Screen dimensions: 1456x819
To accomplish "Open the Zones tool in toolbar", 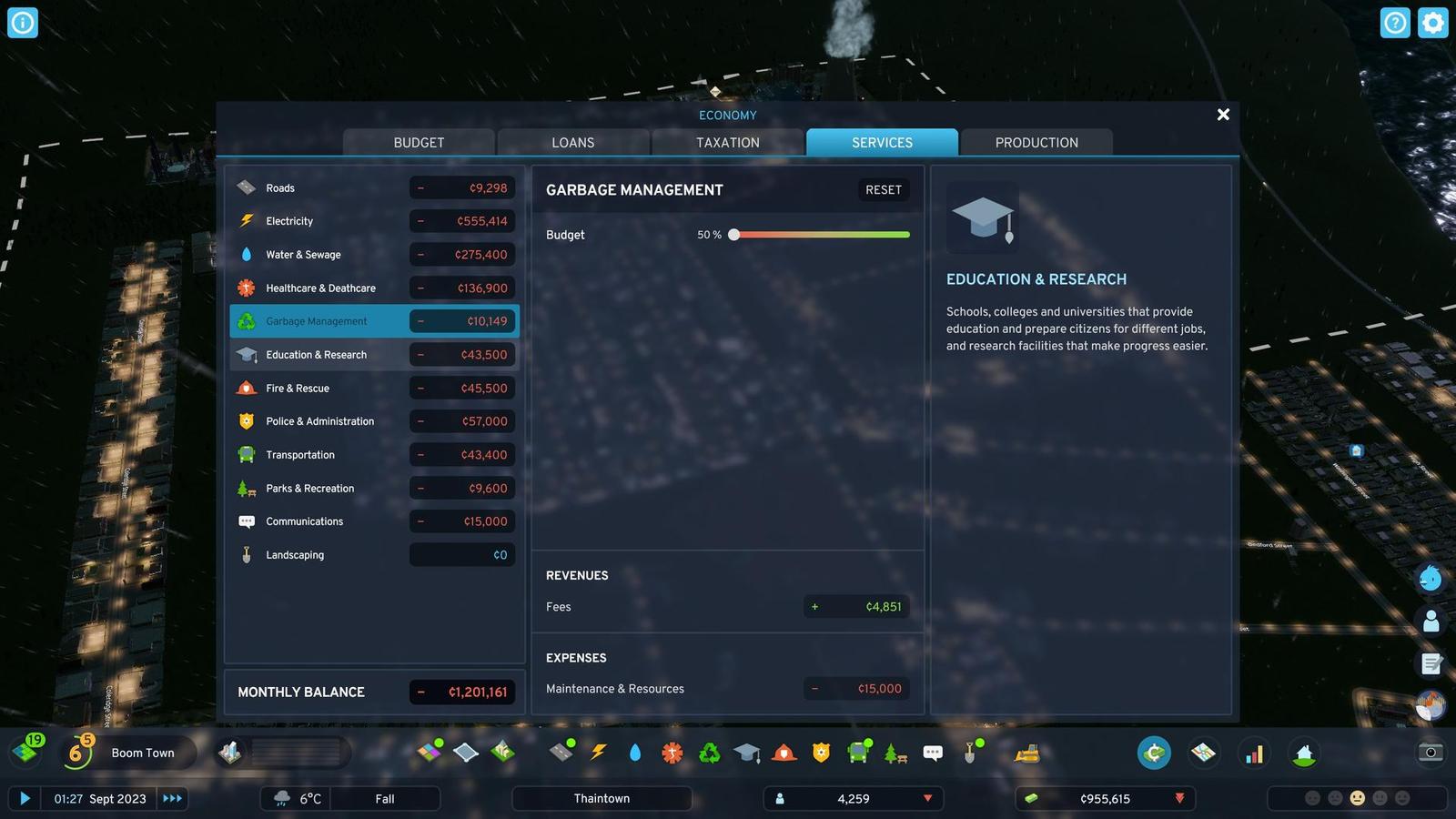I will tap(429, 752).
